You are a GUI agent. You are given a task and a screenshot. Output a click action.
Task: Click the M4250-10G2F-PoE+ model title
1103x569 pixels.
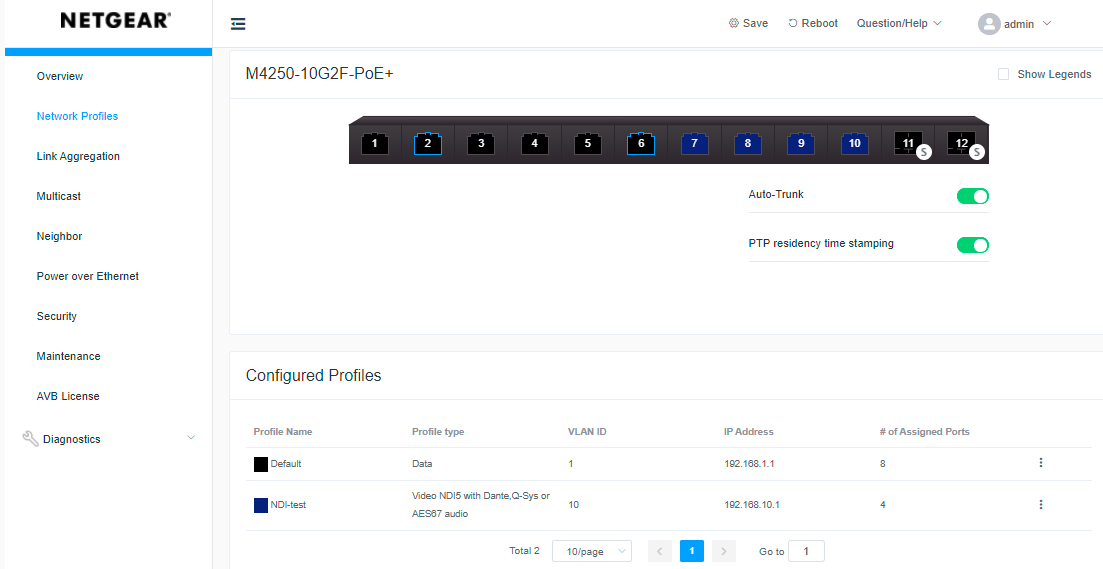click(x=319, y=74)
